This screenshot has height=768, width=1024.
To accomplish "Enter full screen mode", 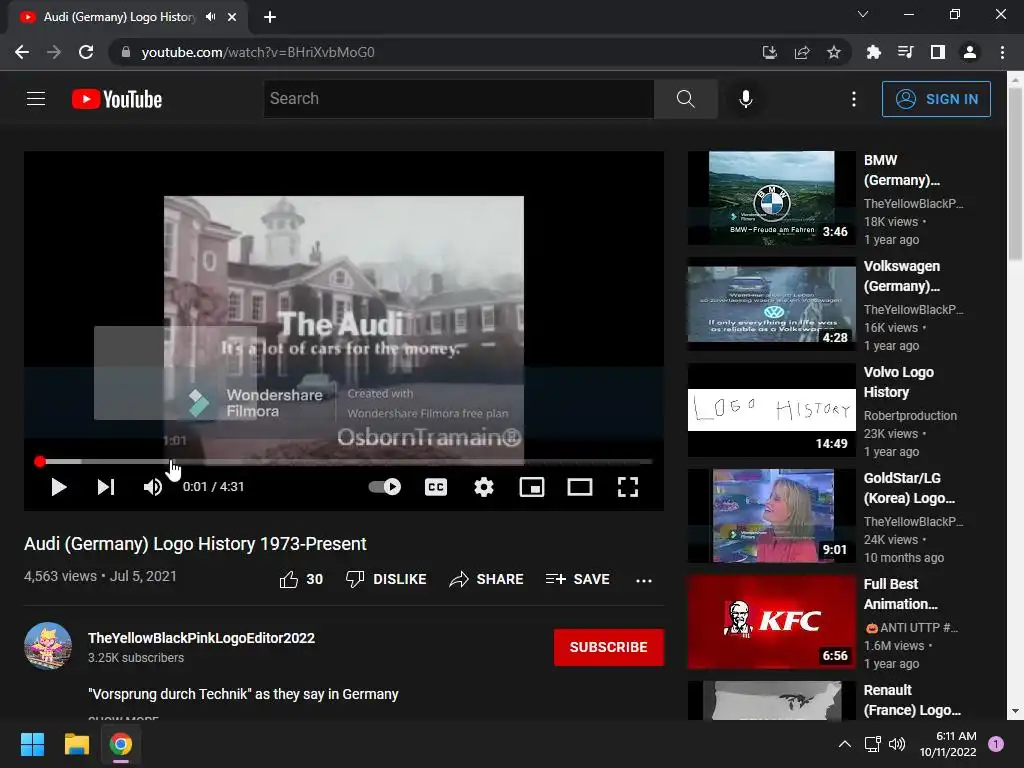I will [x=628, y=487].
